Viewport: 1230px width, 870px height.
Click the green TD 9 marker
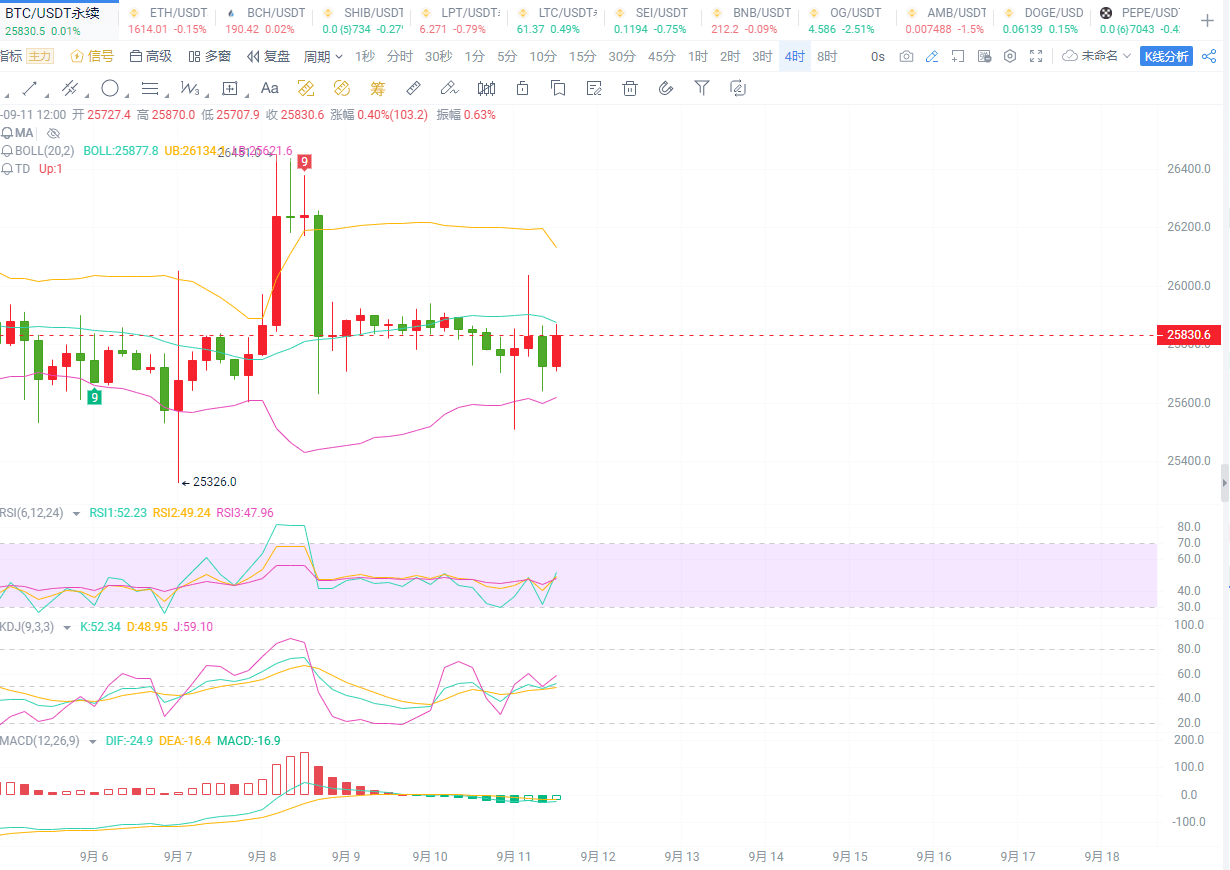[x=94, y=397]
